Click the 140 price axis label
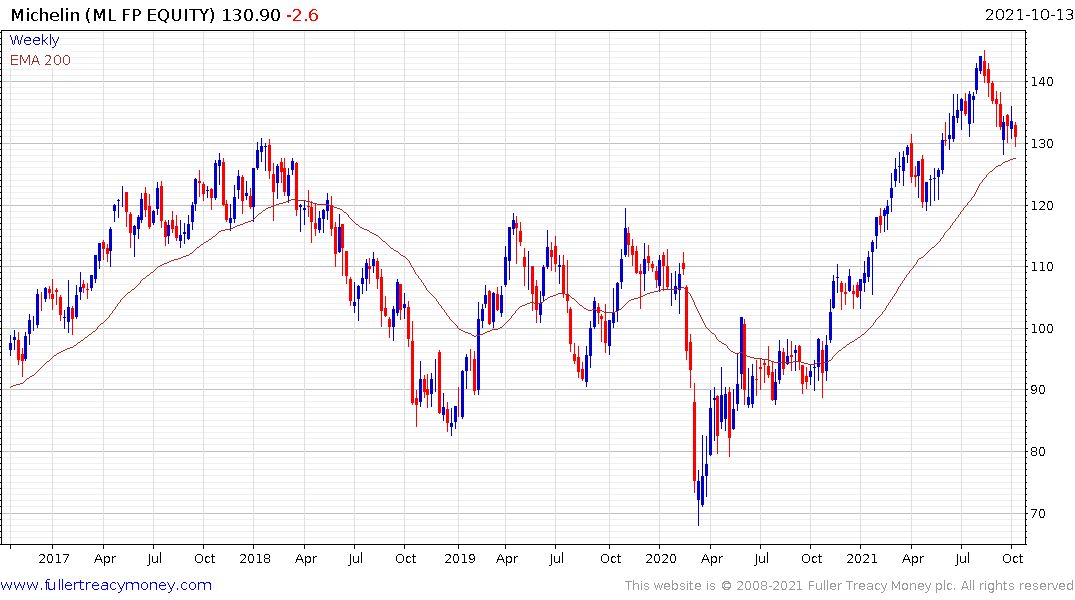 pos(1041,82)
